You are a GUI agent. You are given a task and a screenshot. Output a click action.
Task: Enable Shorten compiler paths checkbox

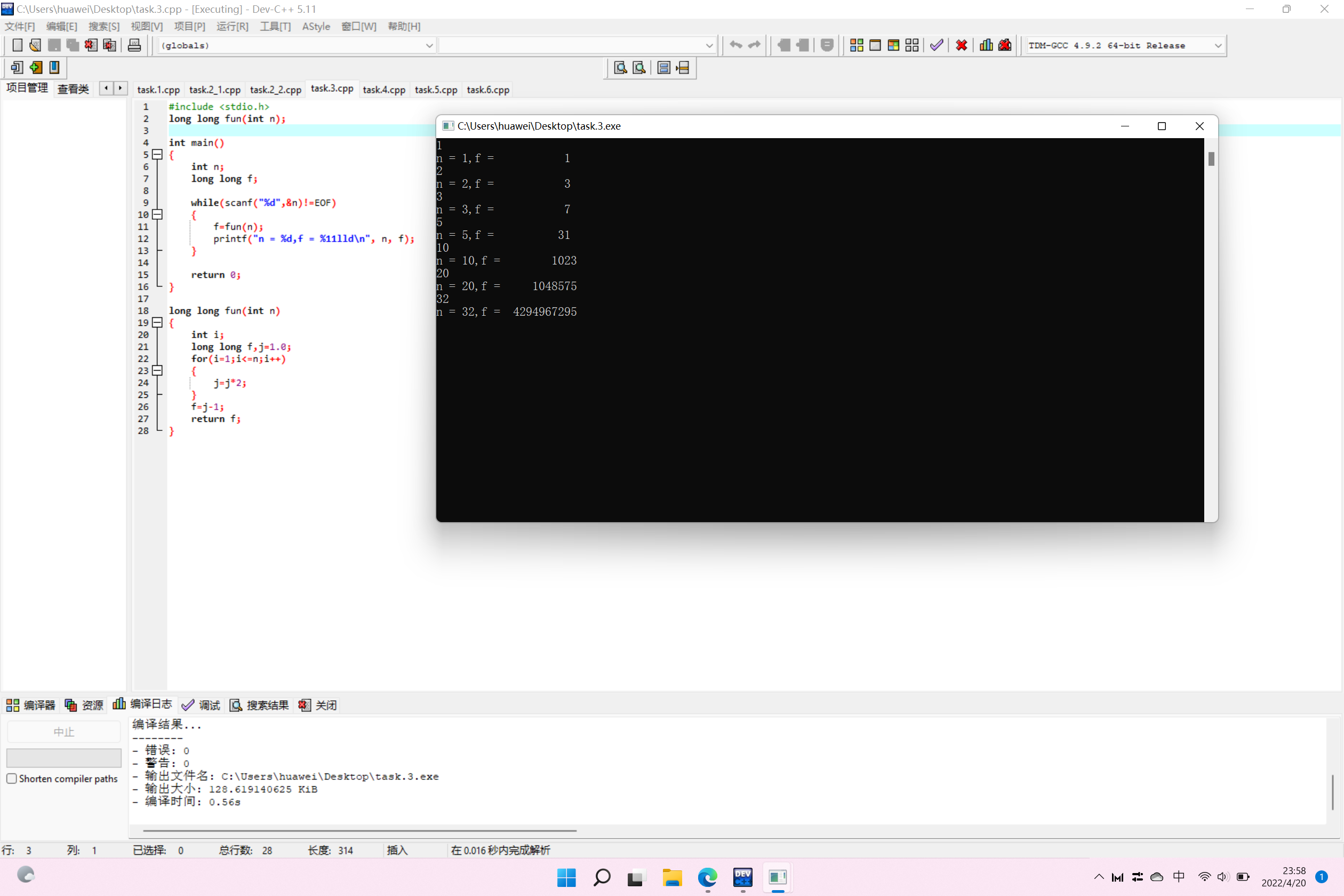[x=11, y=778]
